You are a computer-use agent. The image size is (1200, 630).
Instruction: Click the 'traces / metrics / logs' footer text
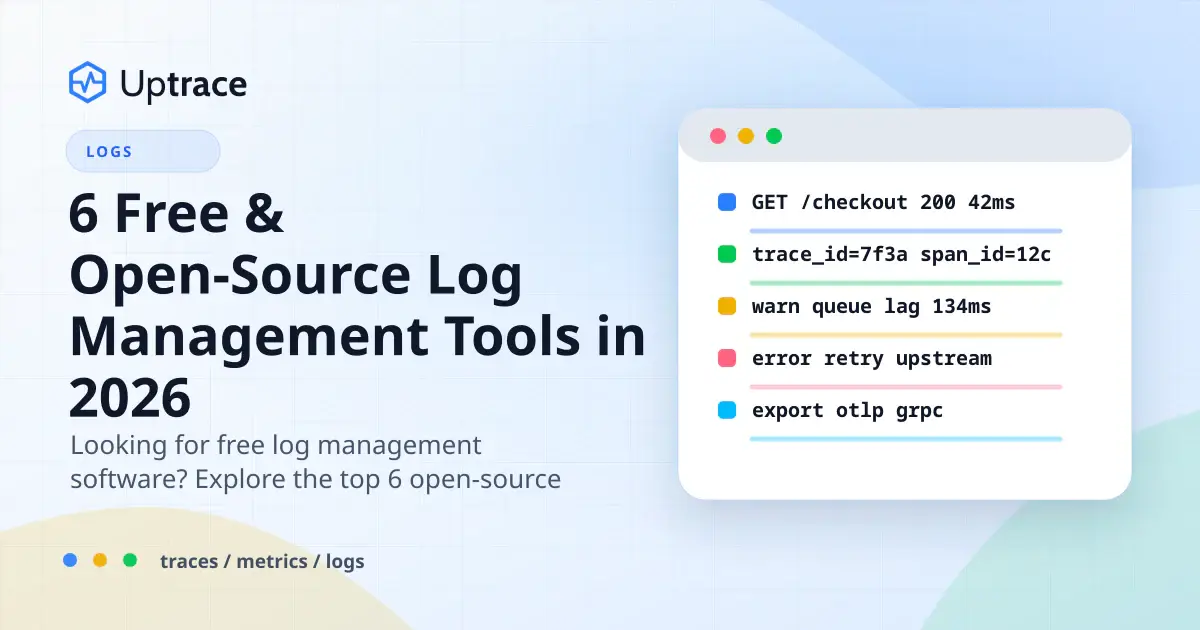262,562
